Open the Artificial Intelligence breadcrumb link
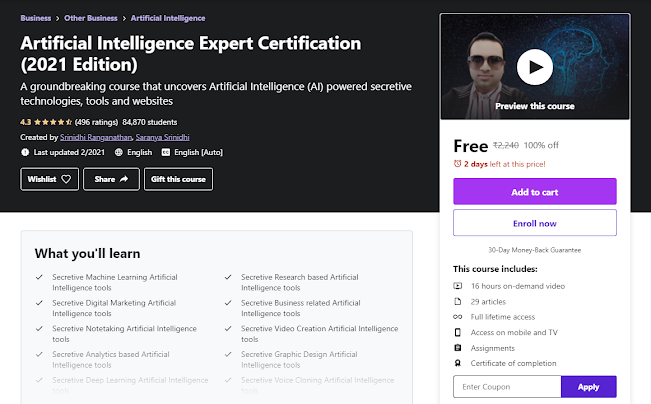The height and width of the screenshot is (404, 651). coord(168,18)
